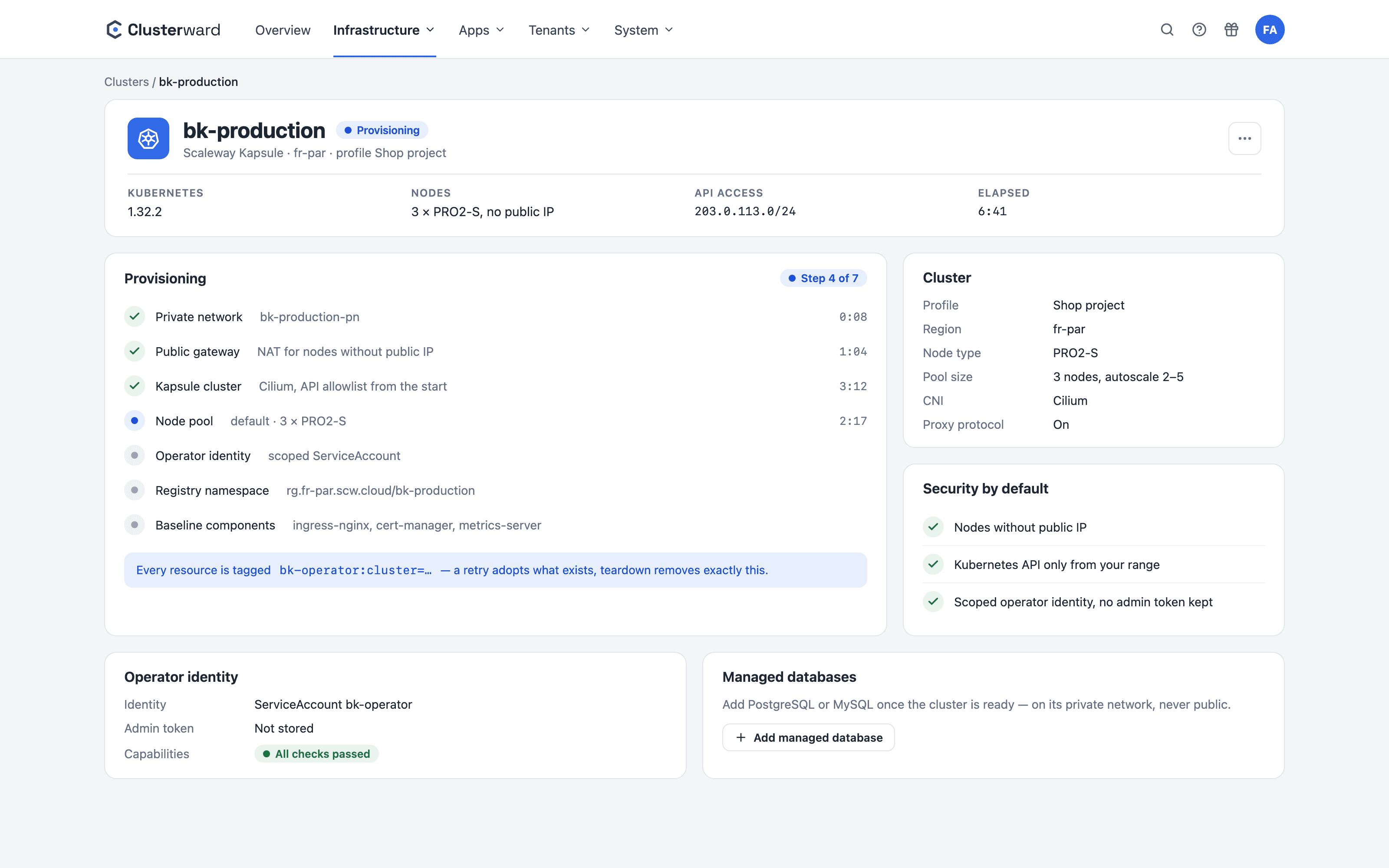
Task: Click the Kubernetes version 1.32.2
Action: [145, 212]
